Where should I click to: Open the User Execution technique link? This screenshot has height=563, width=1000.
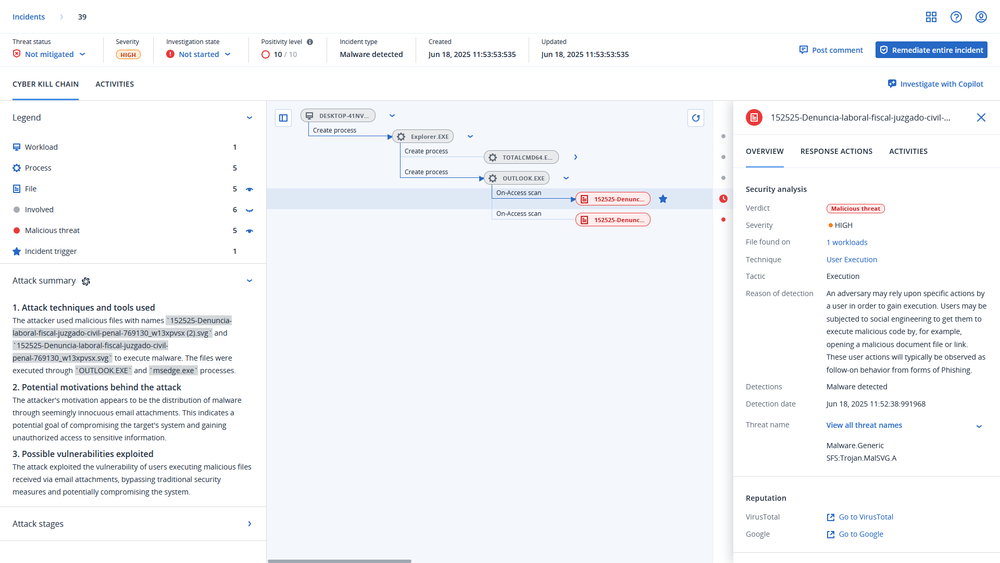pyautogui.click(x=851, y=260)
